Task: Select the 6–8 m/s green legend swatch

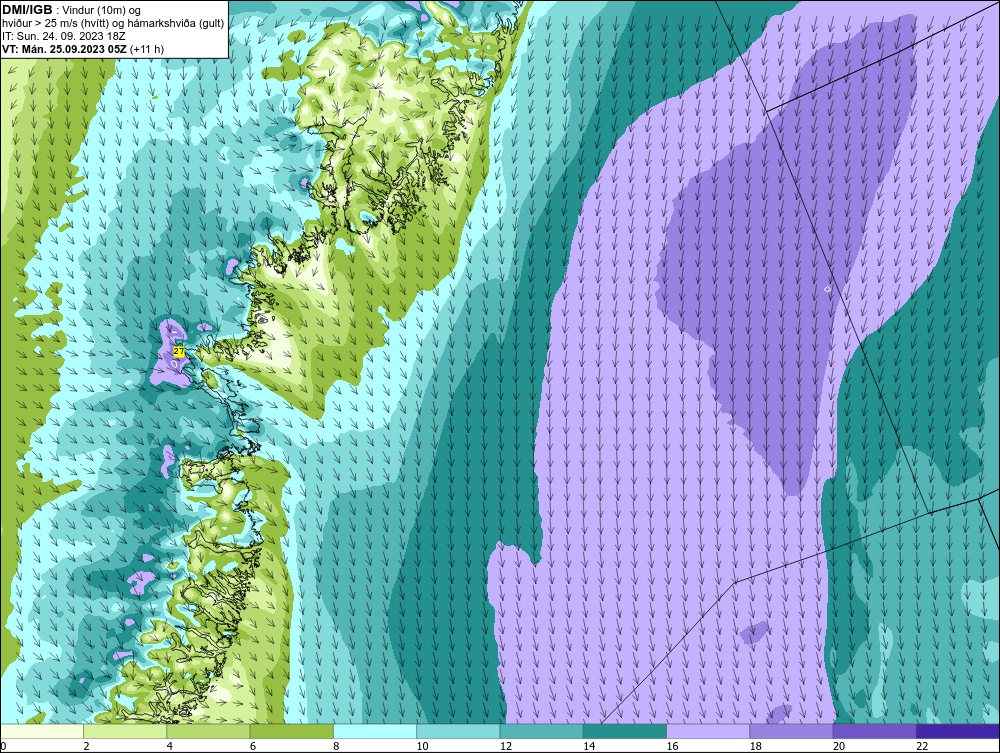Action: point(291,731)
